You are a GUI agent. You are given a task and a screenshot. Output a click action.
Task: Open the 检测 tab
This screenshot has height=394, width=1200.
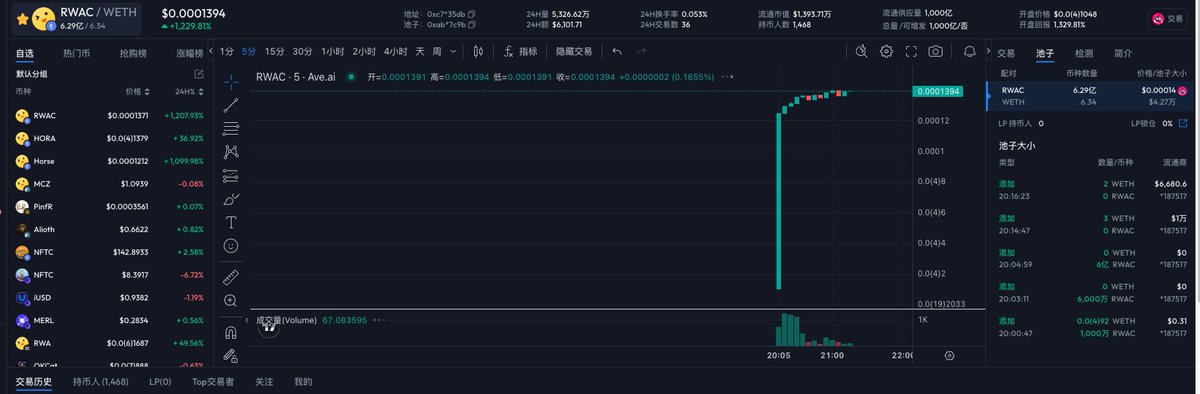(1084, 53)
